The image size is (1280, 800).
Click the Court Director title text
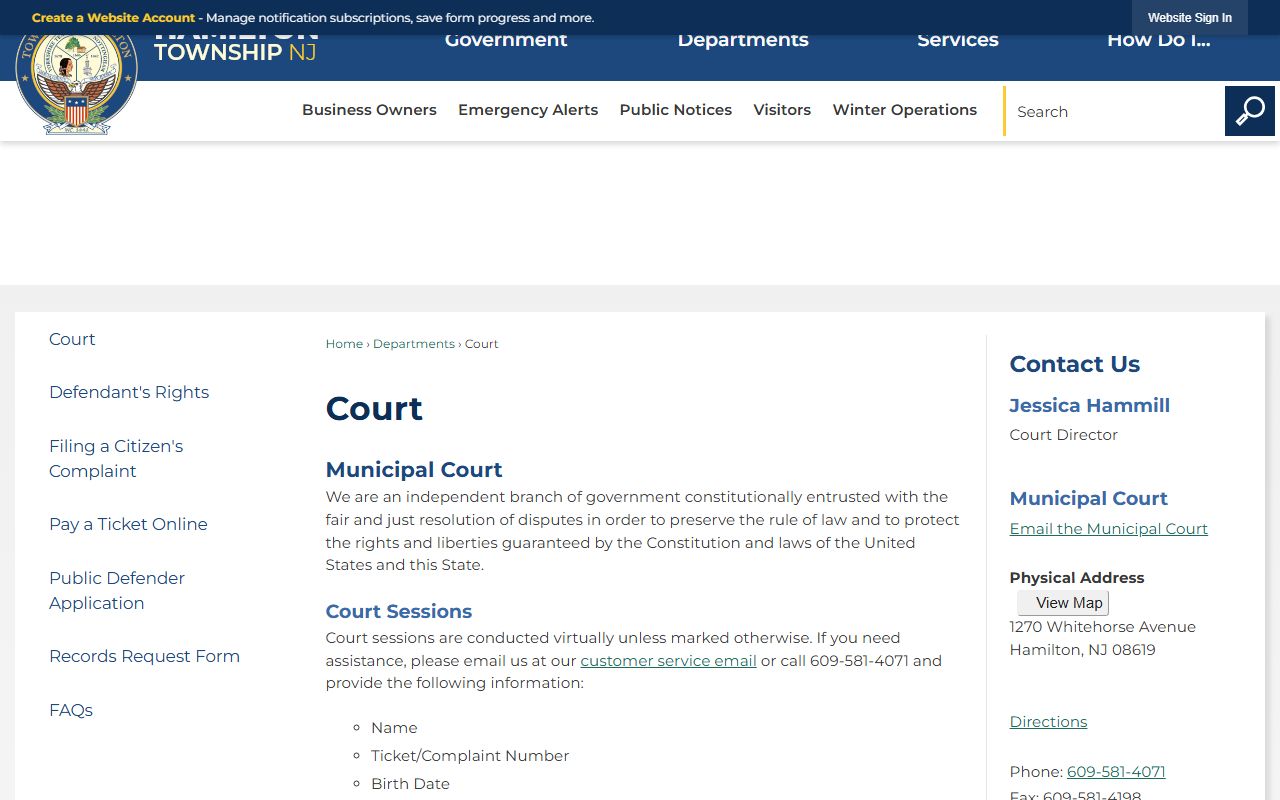[1063, 435]
